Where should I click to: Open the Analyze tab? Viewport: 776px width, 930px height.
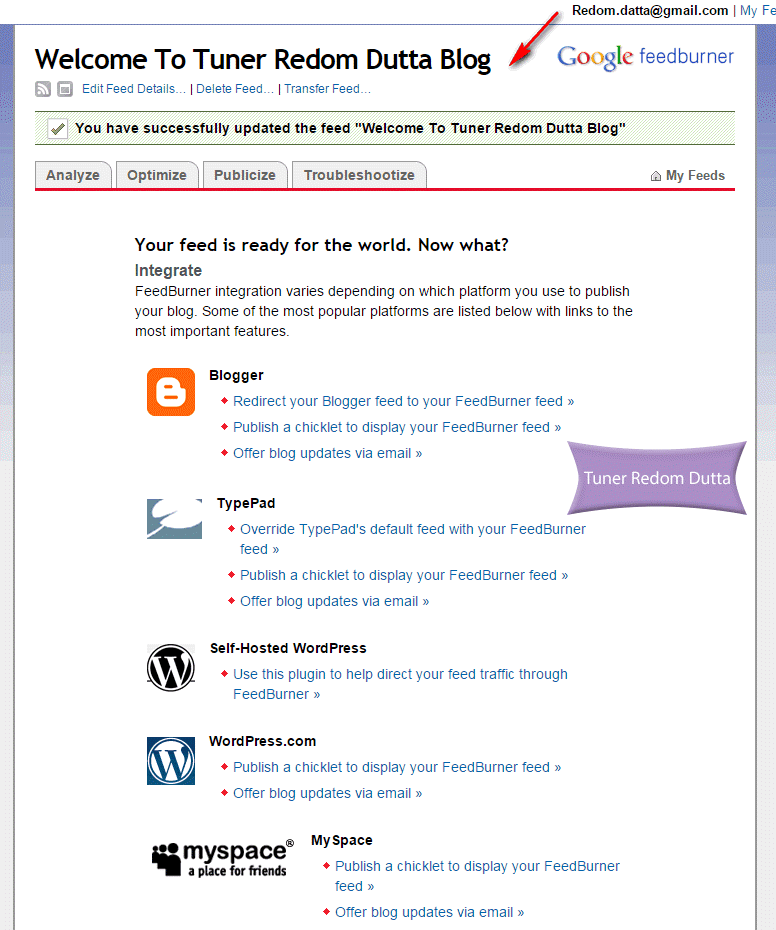pyautogui.click(x=73, y=176)
